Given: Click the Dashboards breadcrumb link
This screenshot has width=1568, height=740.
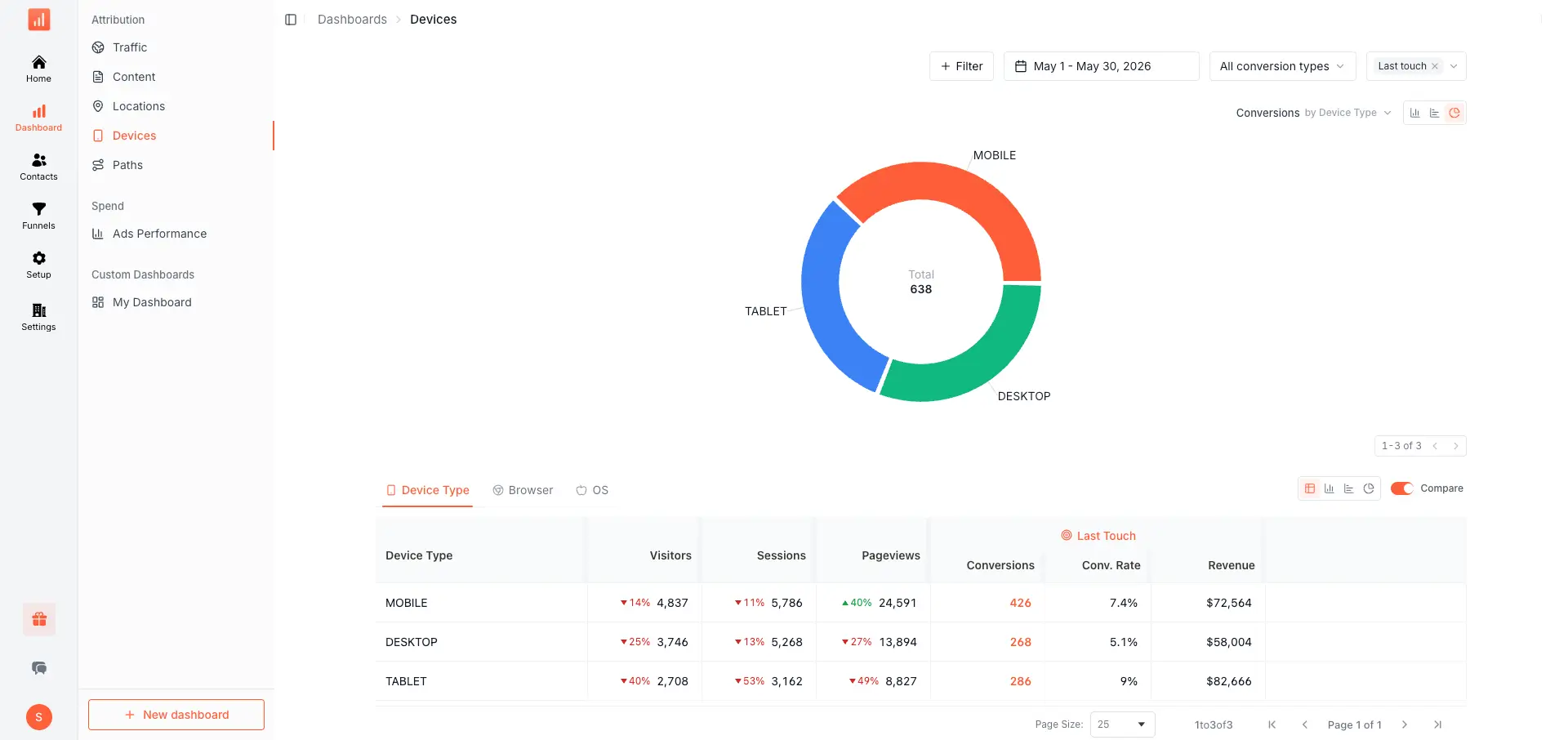Looking at the screenshot, I should click(x=352, y=20).
